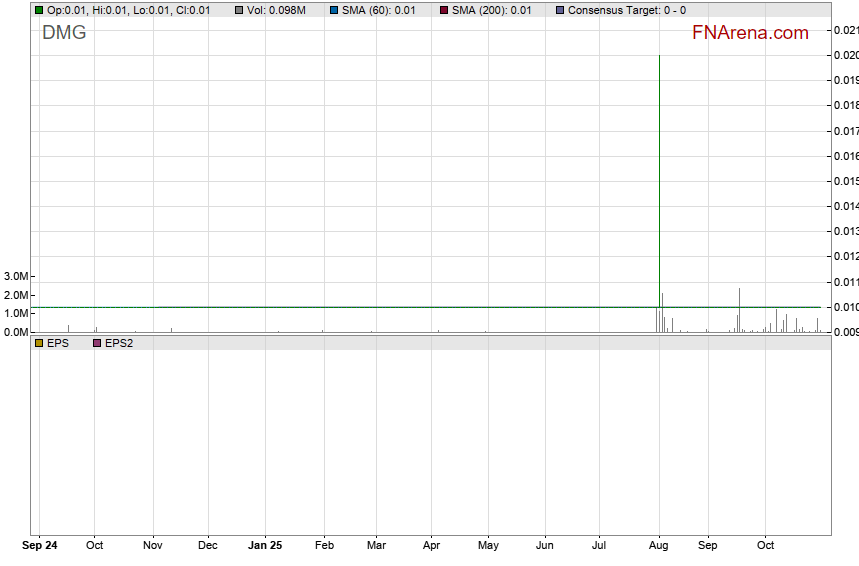Click the EPS2 legend label text
Viewport: 859px width, 566px height.
click(x=119, y=343)
